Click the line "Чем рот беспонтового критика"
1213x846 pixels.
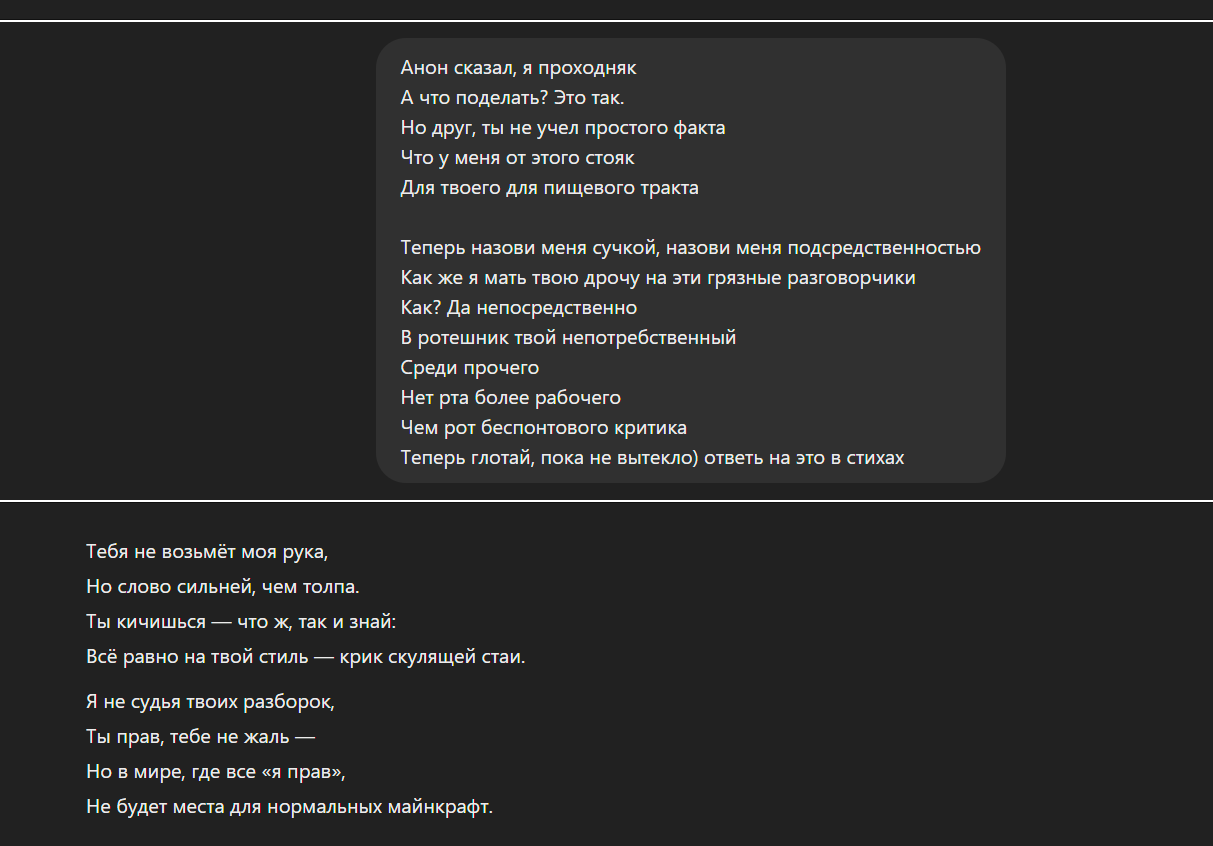pos(543,428)
